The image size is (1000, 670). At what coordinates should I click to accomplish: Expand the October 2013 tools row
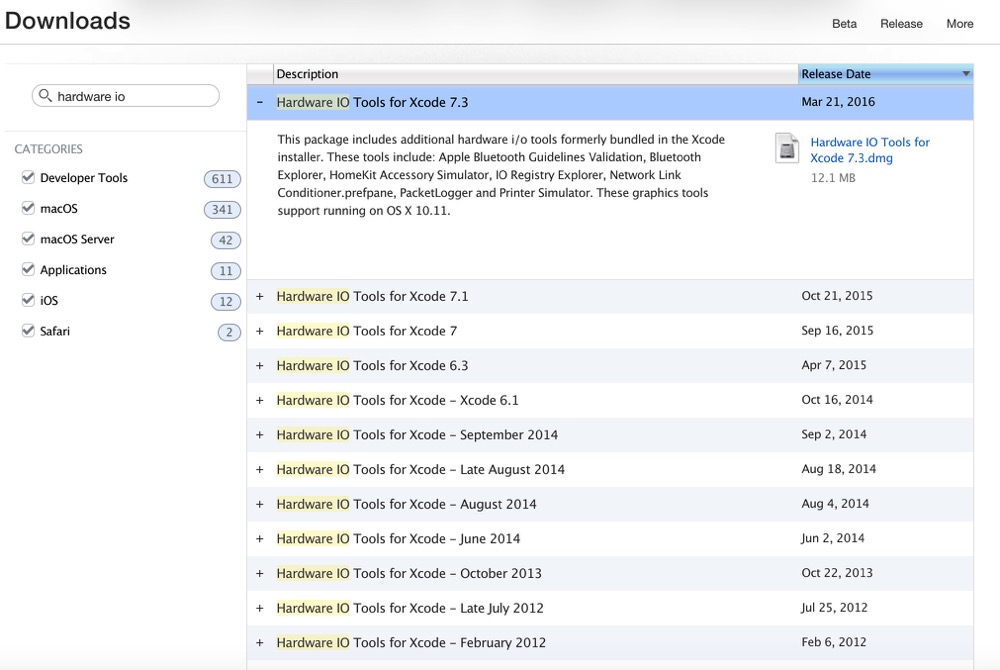[x=260, y=573]
